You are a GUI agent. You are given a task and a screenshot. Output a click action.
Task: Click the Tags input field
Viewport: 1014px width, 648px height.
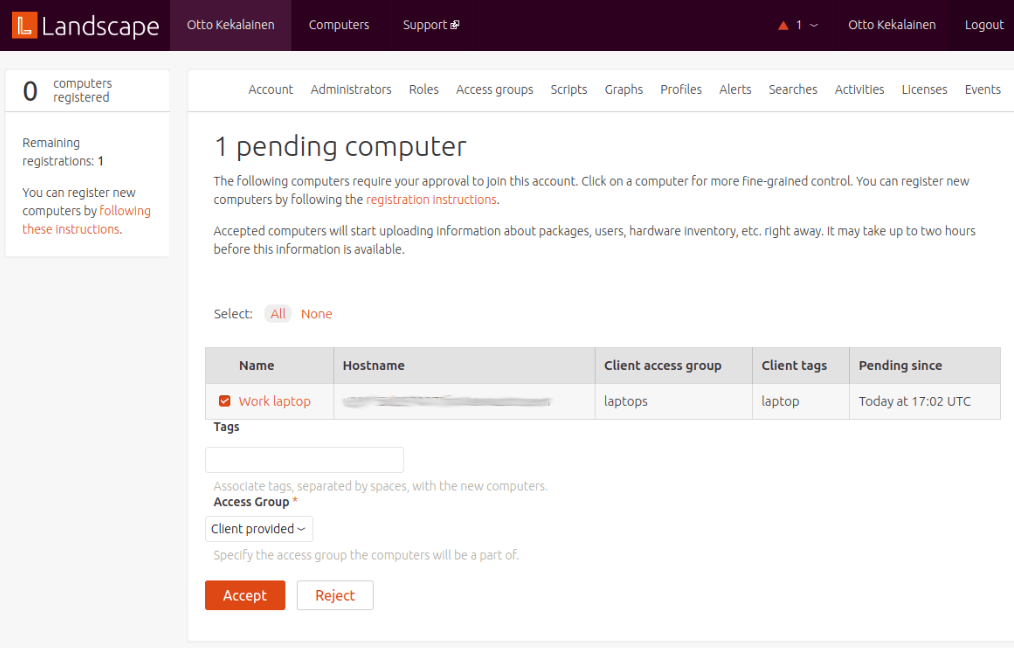pos(303,459)
